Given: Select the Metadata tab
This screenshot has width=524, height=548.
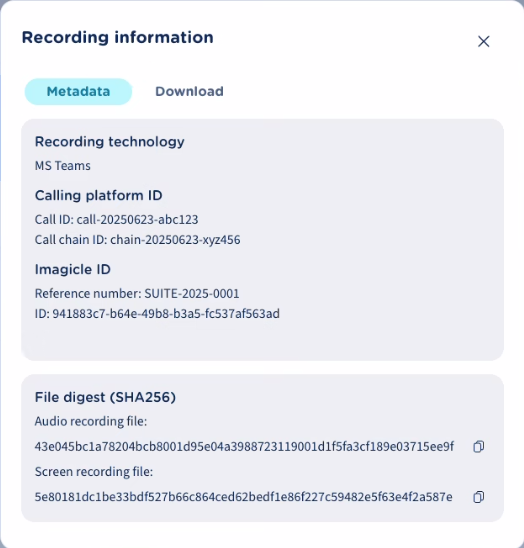Looking at the screenshot, I should (x=78, y=92).
